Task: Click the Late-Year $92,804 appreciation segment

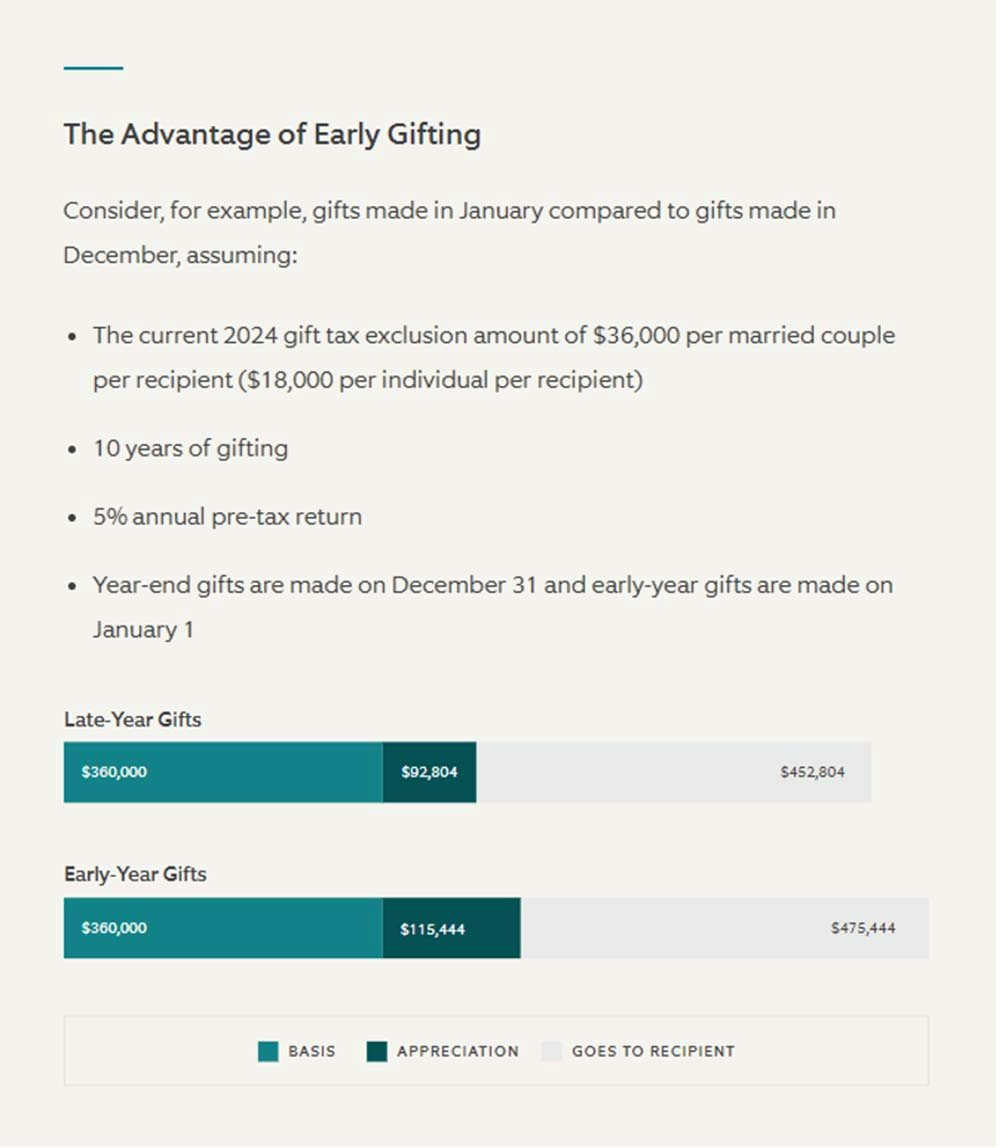Action: 429,772
